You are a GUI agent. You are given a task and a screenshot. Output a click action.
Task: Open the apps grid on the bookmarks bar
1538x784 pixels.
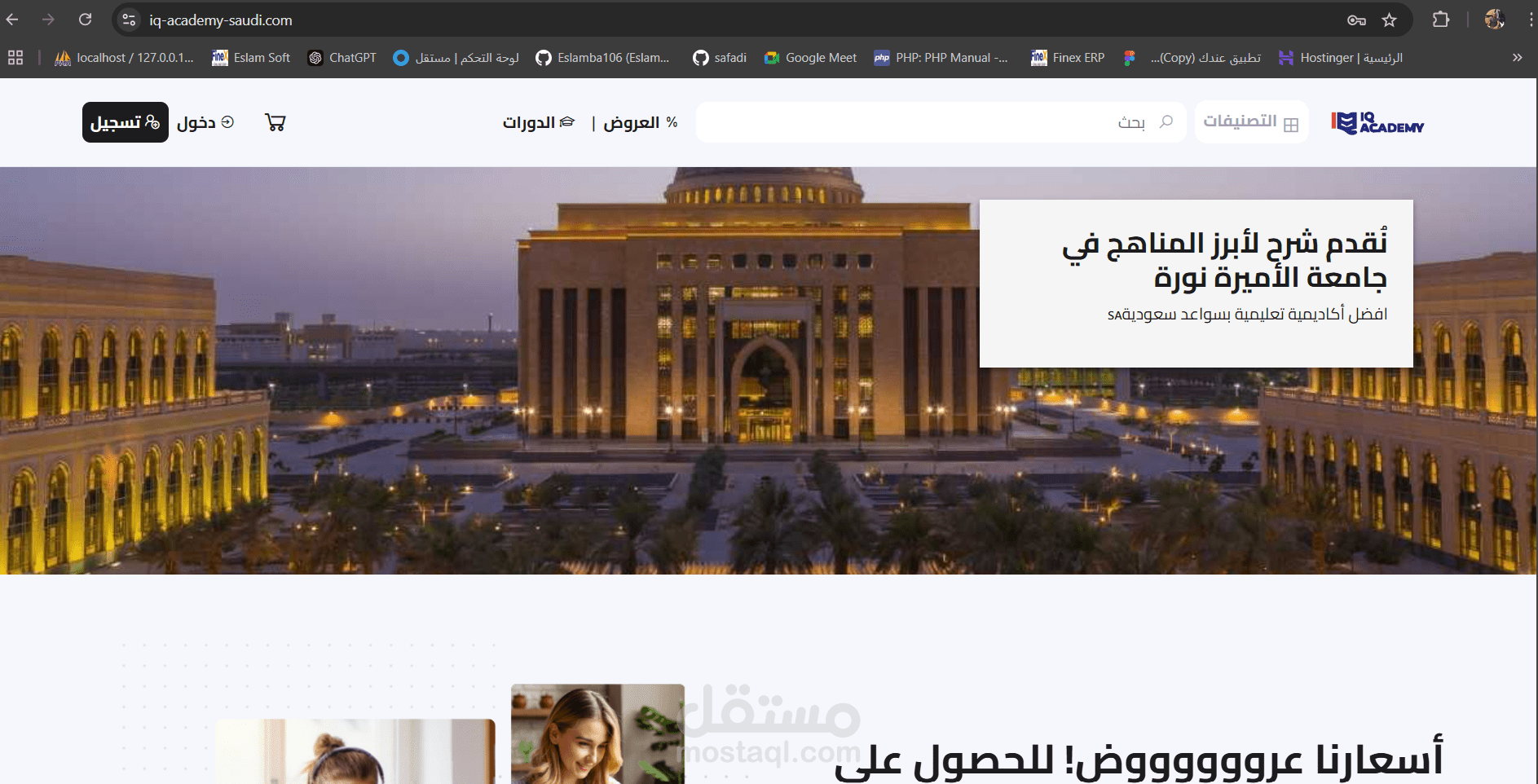15,57
